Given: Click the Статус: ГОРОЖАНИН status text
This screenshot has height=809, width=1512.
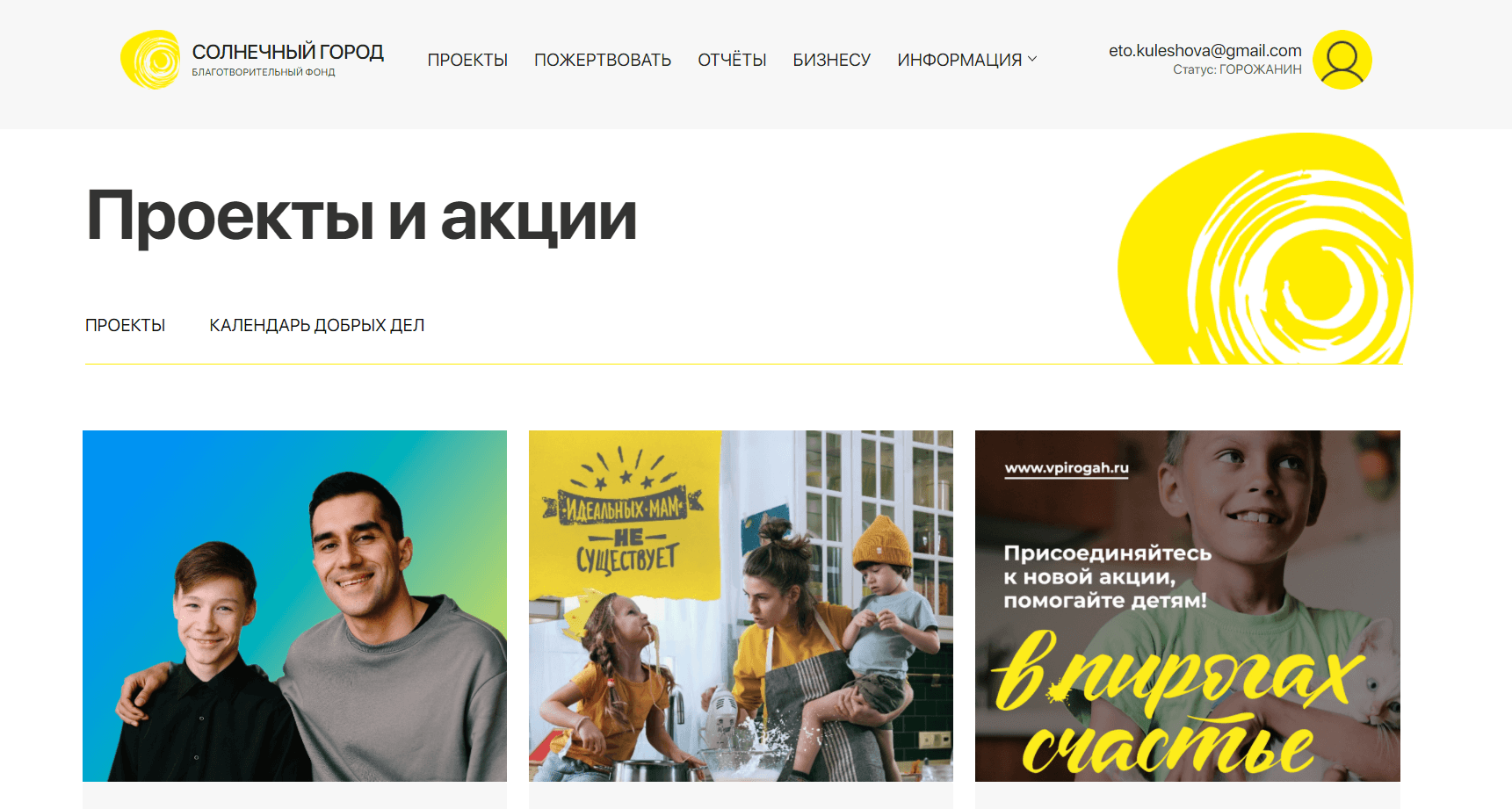Looking at the screenshot, I should point(1237,69).
